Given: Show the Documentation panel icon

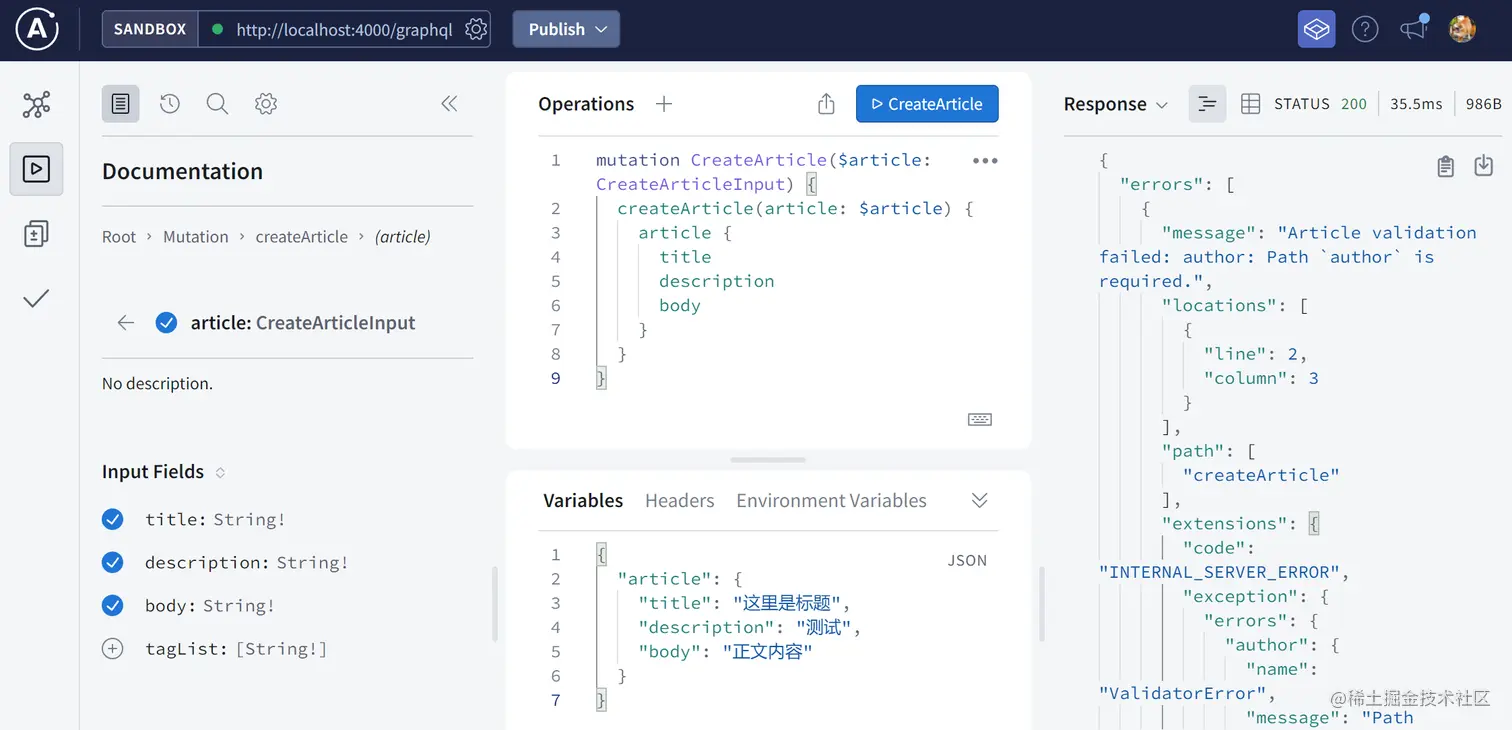Looking at the screenshot, I should coord(121,104).
